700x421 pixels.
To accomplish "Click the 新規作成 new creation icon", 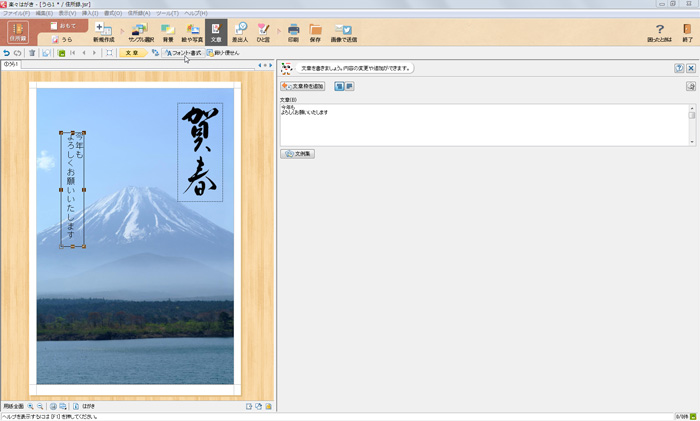I will tap(103, 32).
